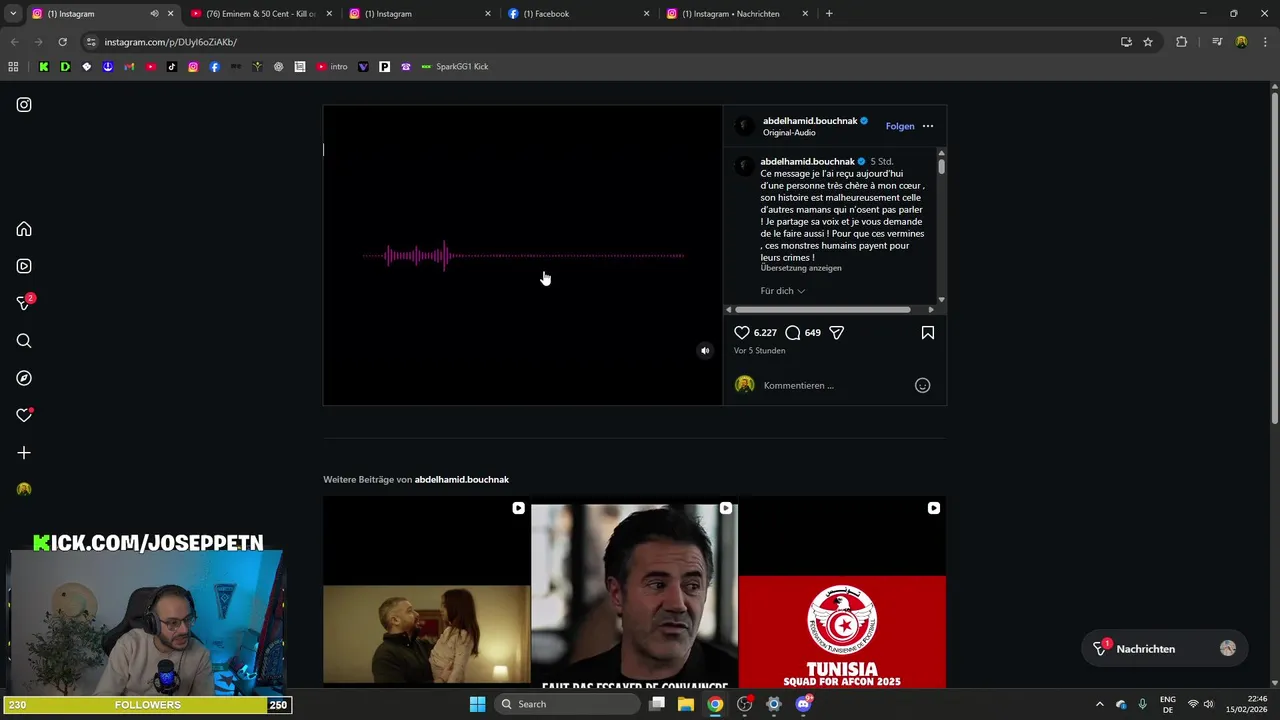View site information icon in address bar
Image resolution: width=1280 pixels, height=720 pixels.
click(x=91, y=42)
